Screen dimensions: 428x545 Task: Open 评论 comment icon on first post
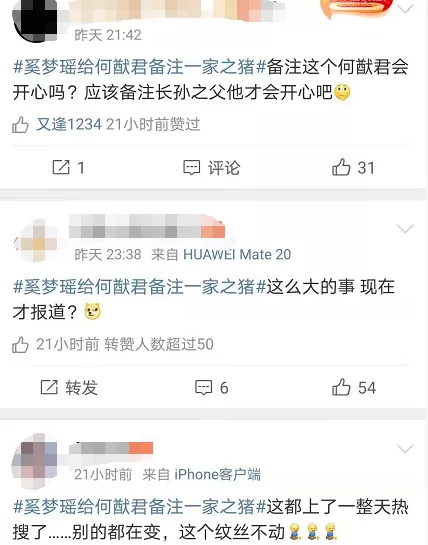point(211,168)
